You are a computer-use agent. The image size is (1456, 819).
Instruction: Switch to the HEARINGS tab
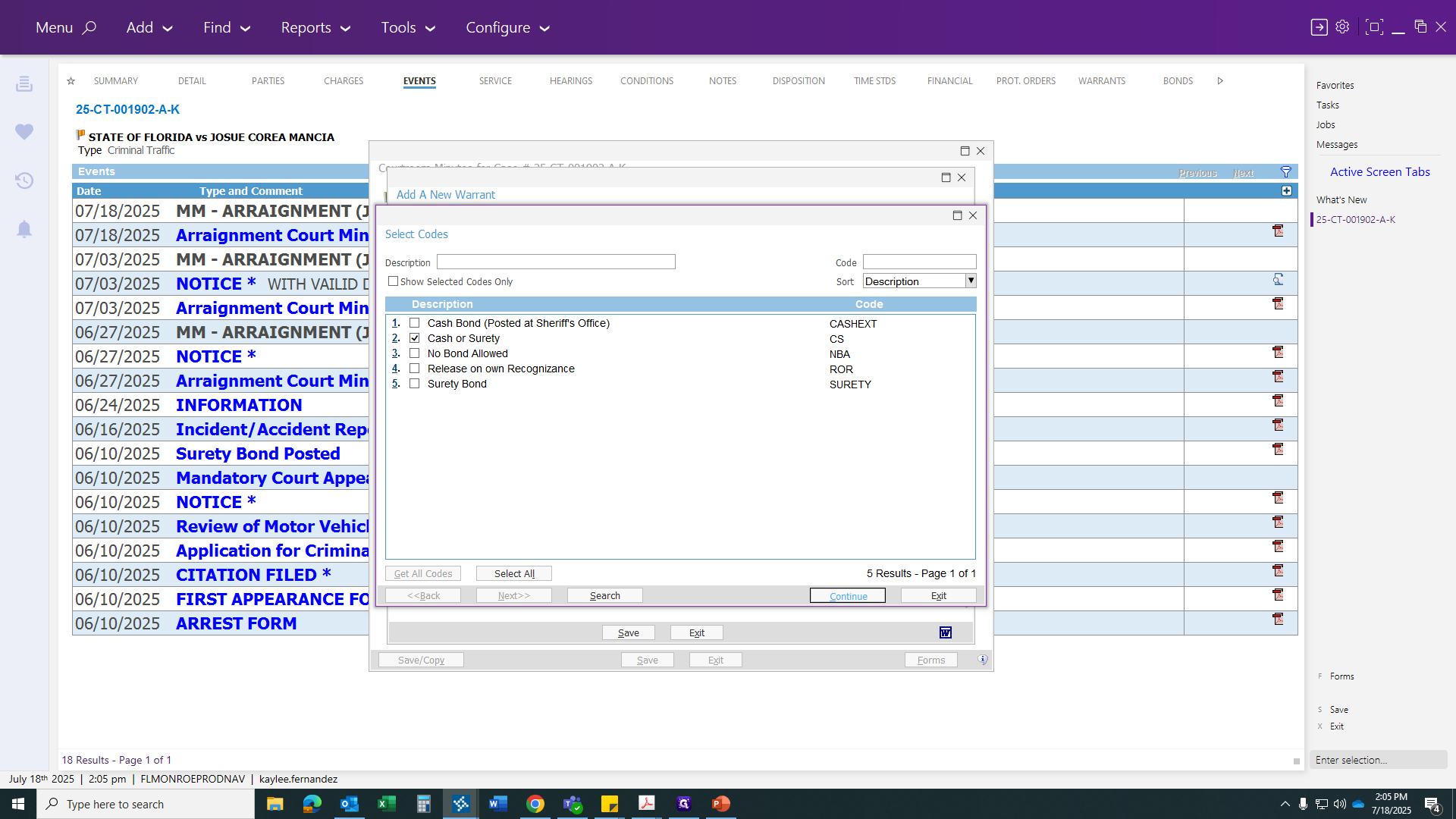[x=571, y=80]
